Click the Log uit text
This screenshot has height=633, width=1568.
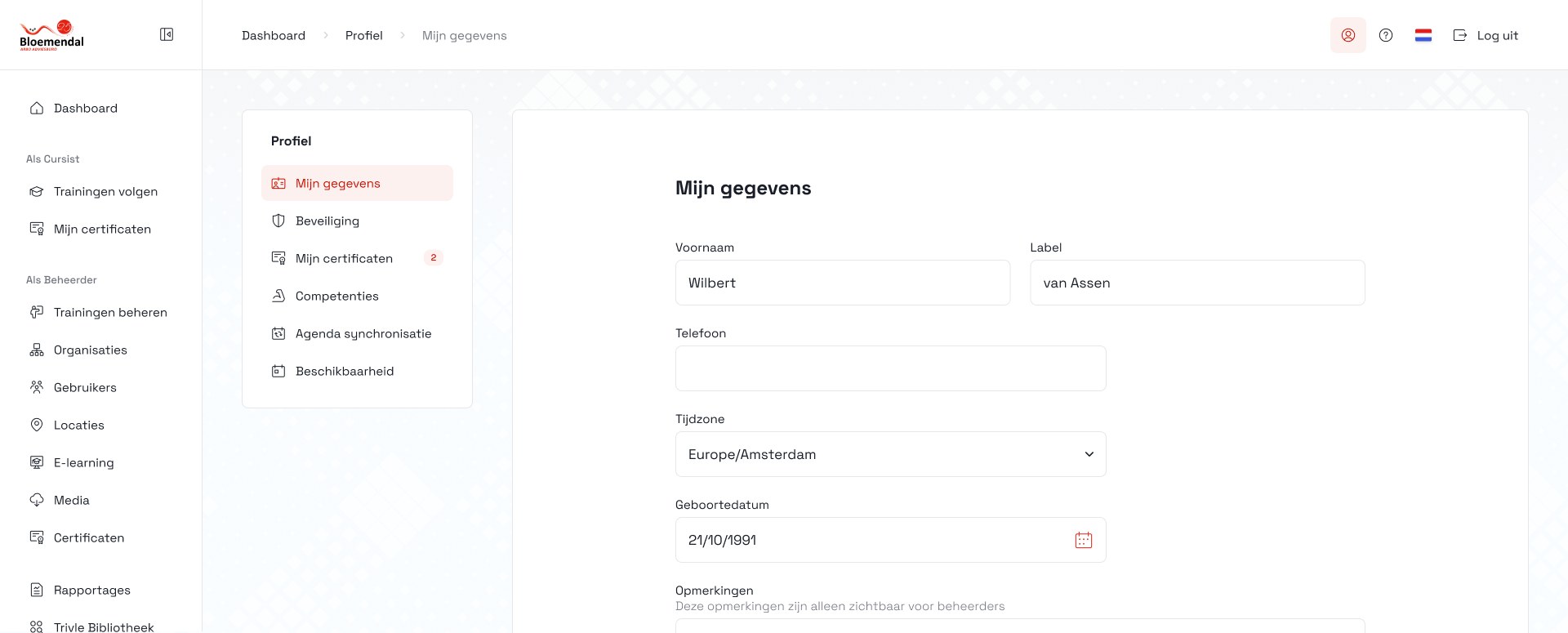1497,35
